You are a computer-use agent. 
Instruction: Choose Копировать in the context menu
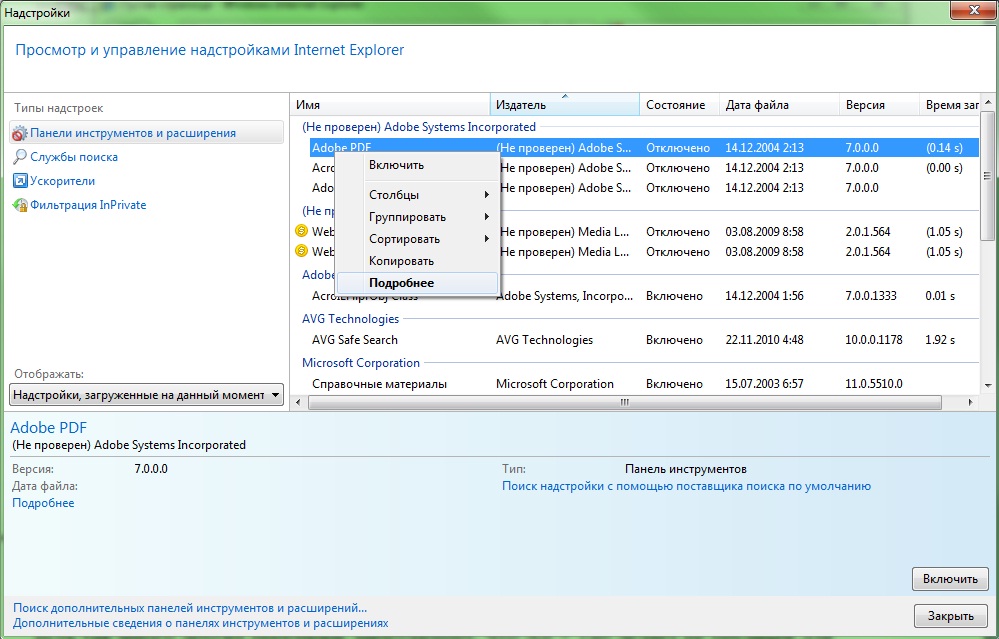417,261
